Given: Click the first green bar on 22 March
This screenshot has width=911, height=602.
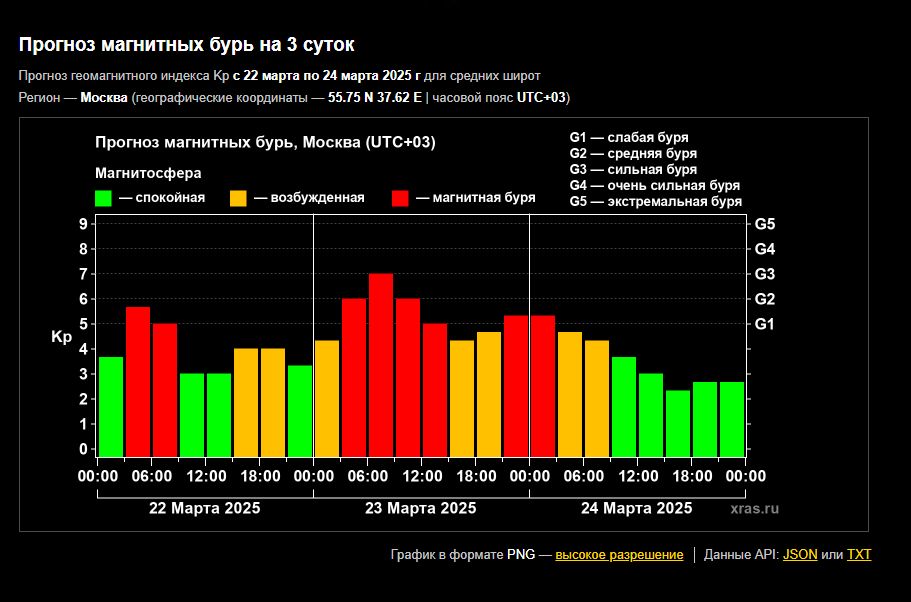Looking at the screenshot, I should coord(111,405).
